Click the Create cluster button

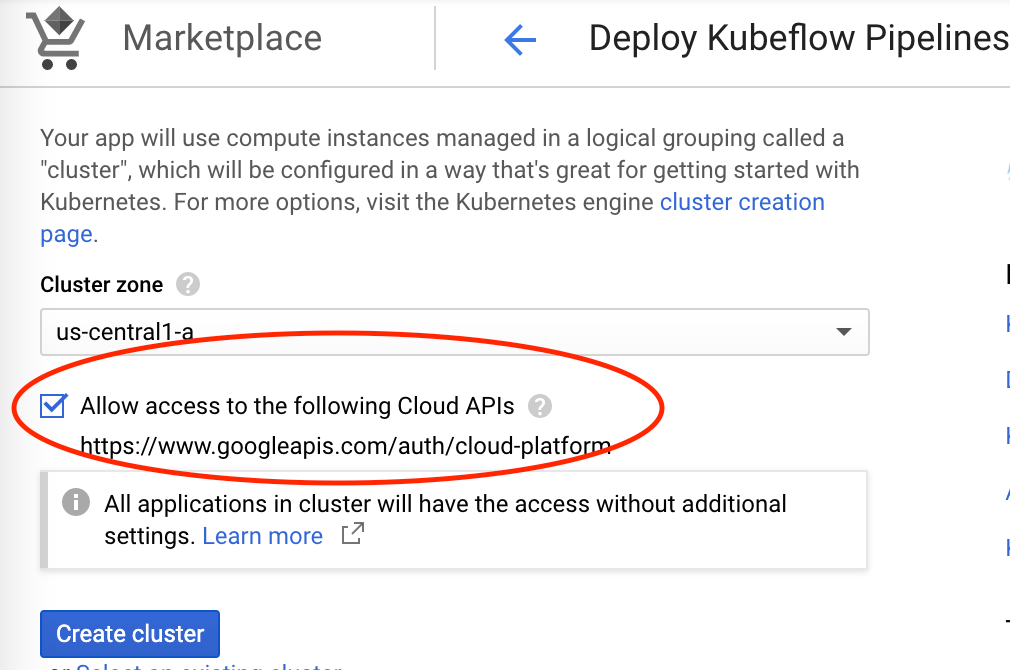130,634
